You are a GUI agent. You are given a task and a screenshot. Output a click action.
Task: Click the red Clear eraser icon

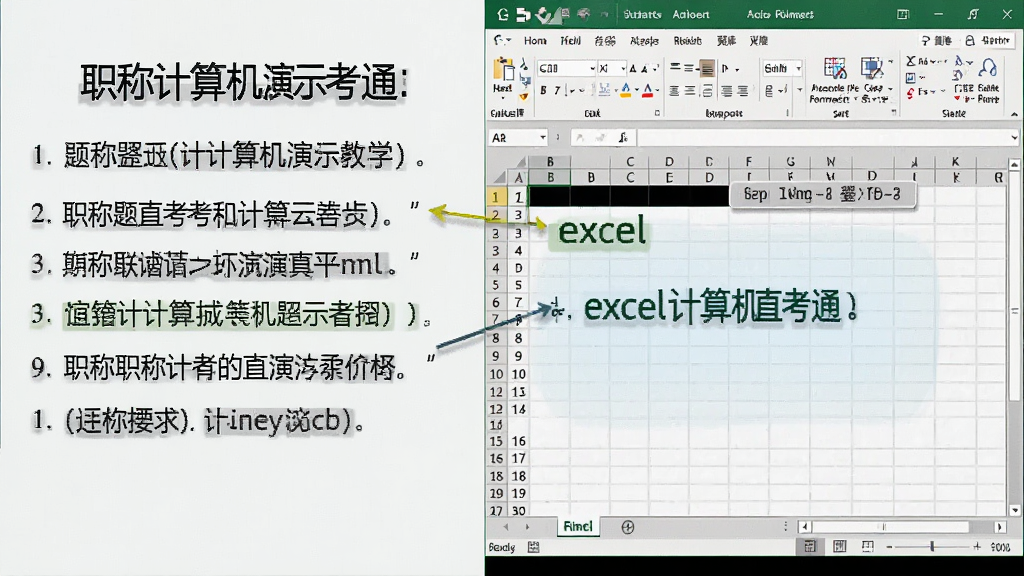[x=910, y=93]
